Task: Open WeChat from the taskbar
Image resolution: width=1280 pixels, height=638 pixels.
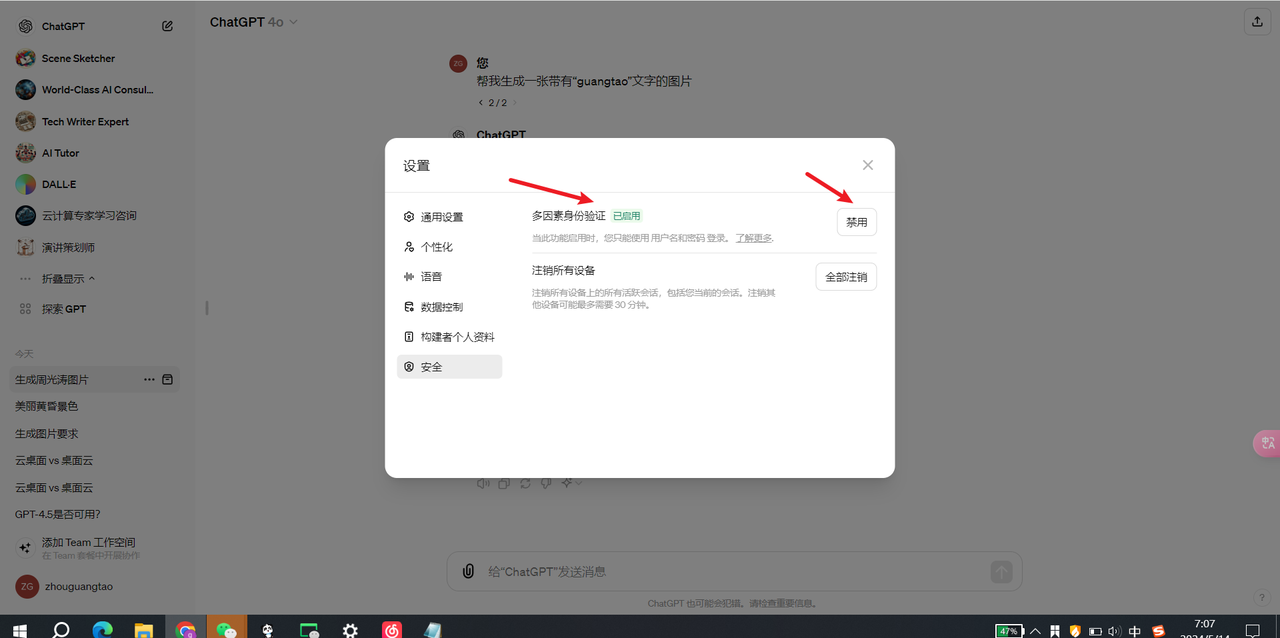Action: tap(227, 630)
